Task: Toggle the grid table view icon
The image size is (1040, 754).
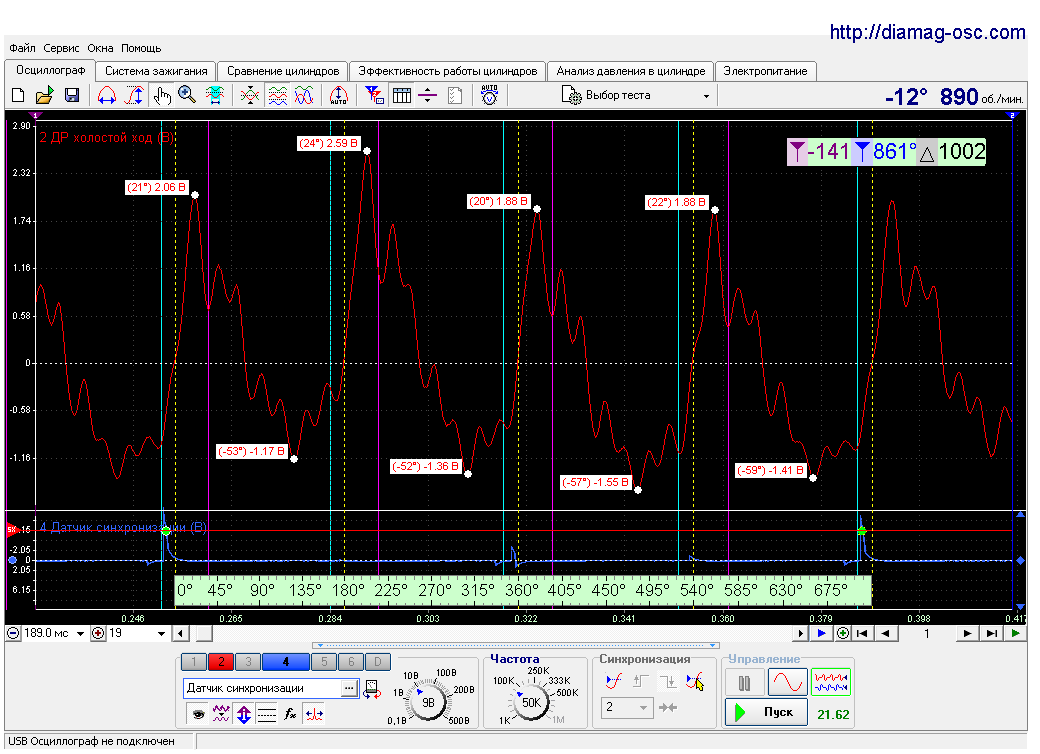Action: click(402, 95)
